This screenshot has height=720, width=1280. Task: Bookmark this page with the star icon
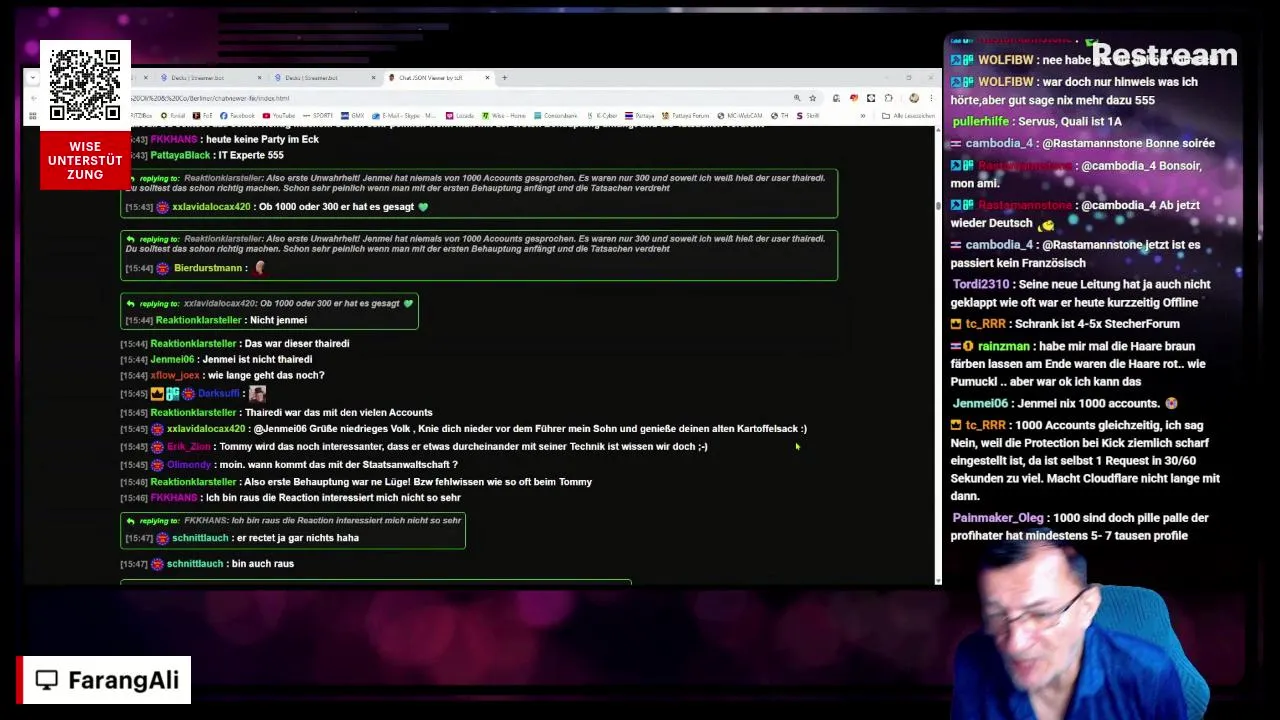[812, 98]
